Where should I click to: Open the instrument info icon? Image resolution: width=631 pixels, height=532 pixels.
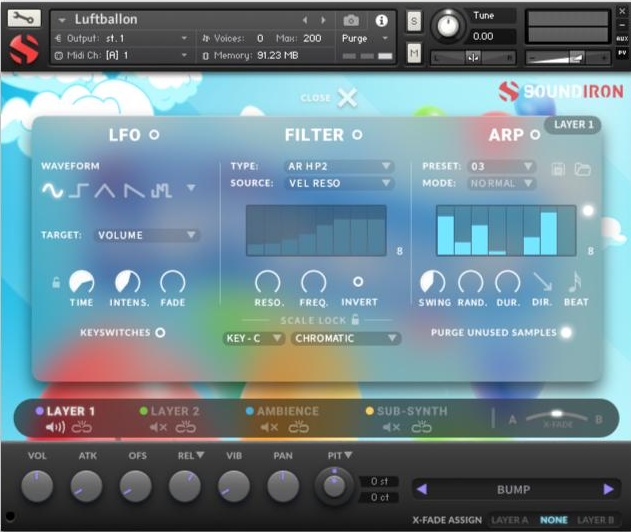tap(381, 20)
